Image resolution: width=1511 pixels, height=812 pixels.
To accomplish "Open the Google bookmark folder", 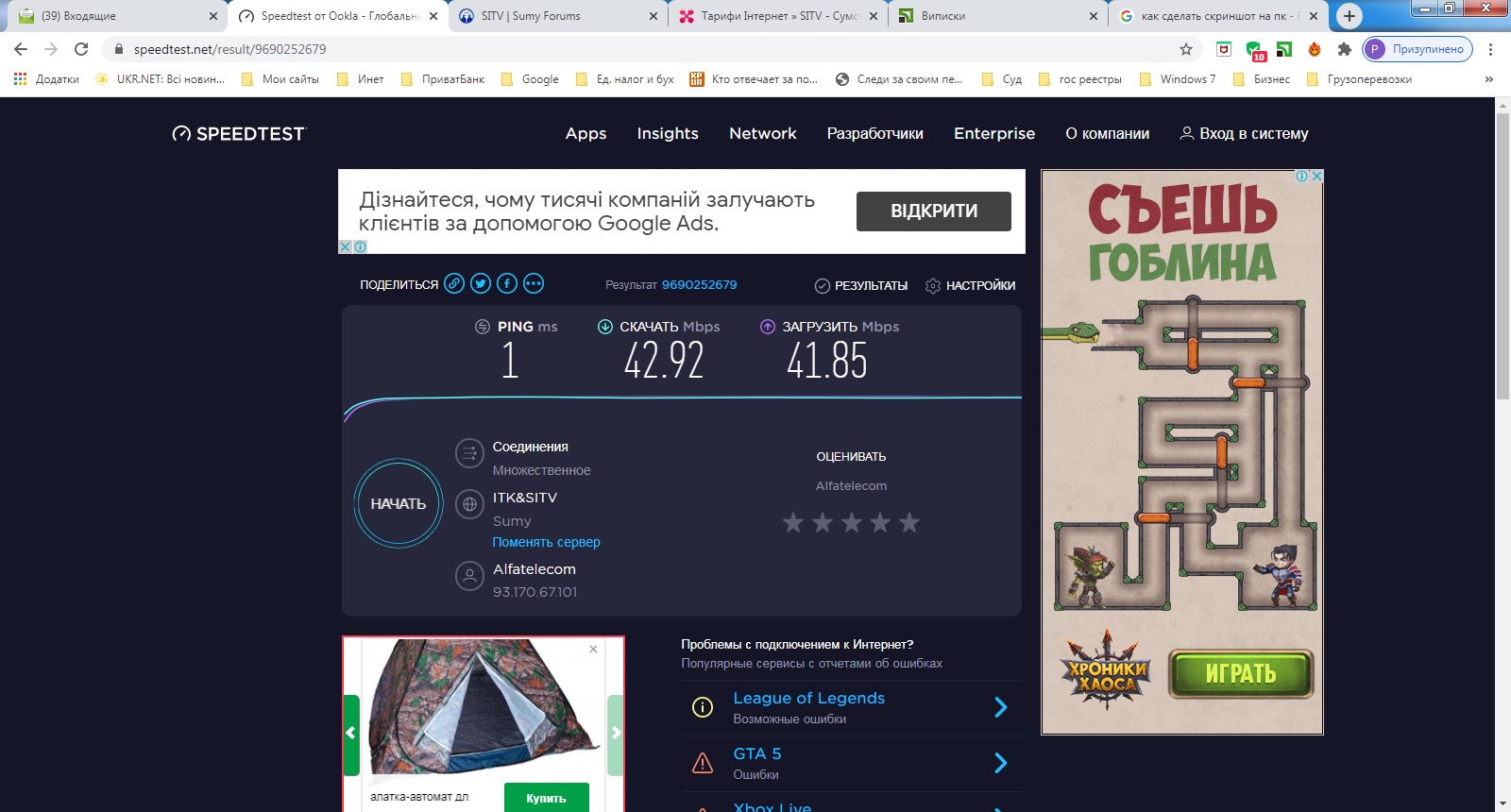I will 530,79.
